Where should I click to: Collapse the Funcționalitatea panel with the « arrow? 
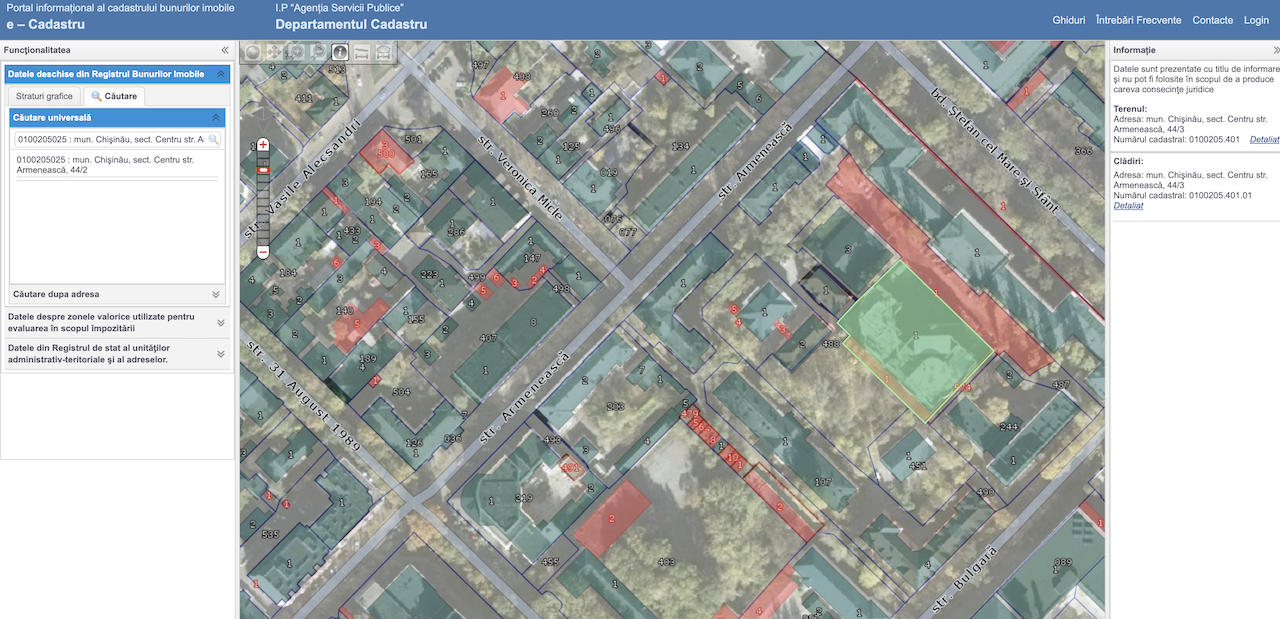tap(224, 49)
